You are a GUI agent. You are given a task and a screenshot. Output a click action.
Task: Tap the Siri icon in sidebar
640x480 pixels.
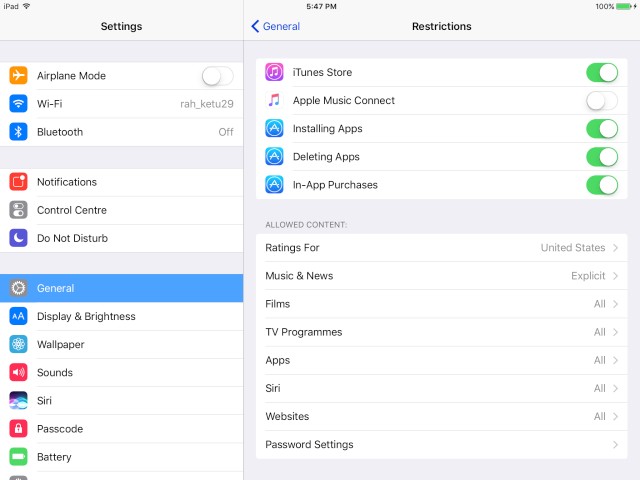pos(18,400)
